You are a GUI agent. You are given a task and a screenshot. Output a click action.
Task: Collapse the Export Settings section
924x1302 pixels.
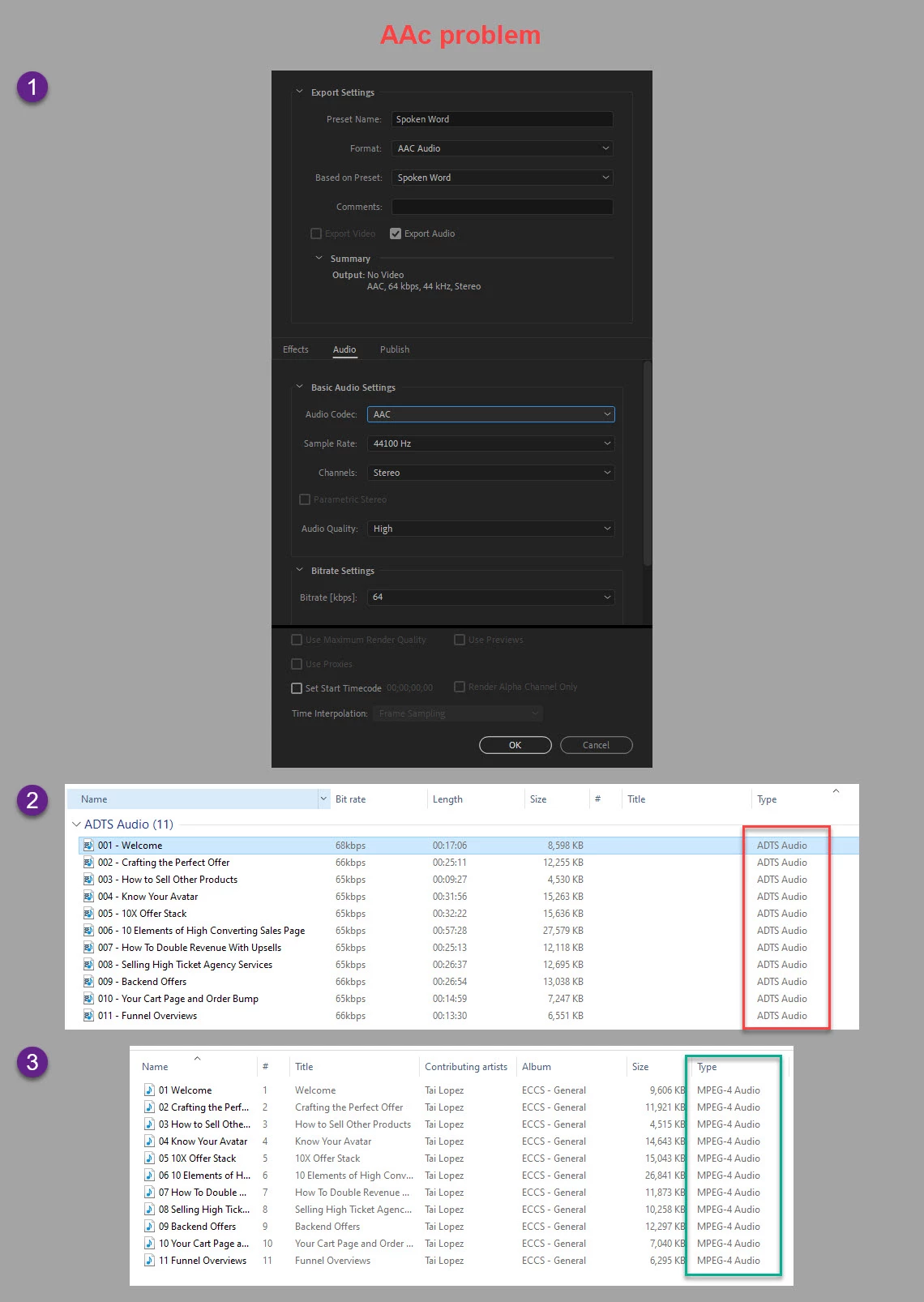[x=299, y=92]
